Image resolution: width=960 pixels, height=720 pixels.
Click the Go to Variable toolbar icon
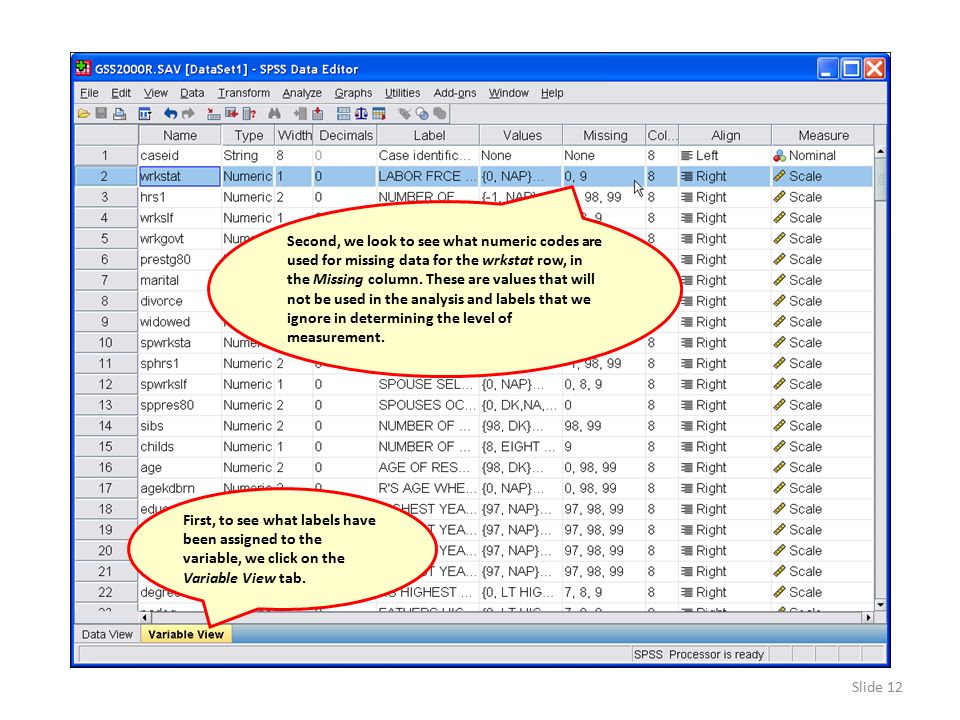[231, 113]
